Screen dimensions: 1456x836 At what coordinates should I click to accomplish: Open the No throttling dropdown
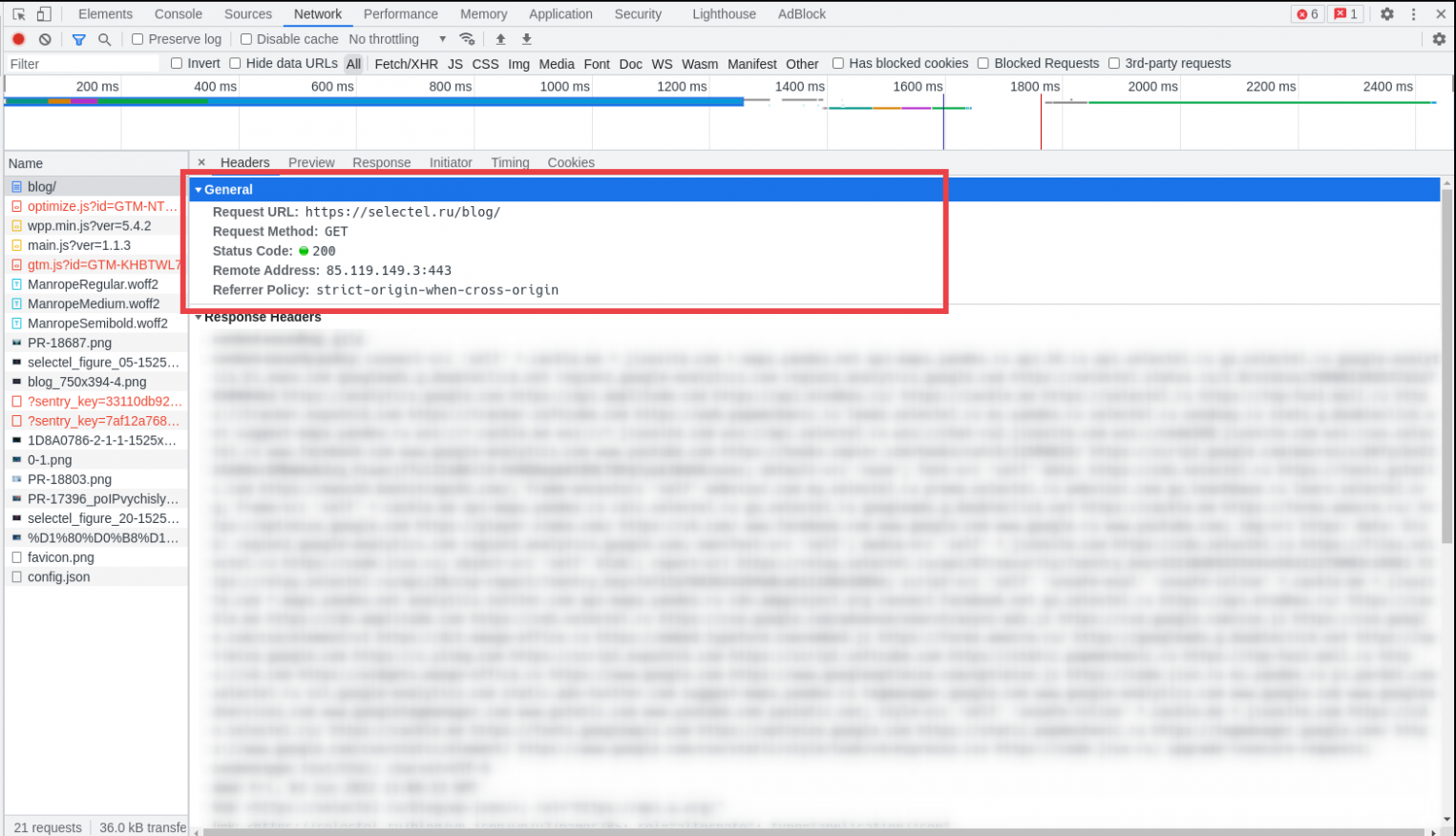tap(396, 39)
